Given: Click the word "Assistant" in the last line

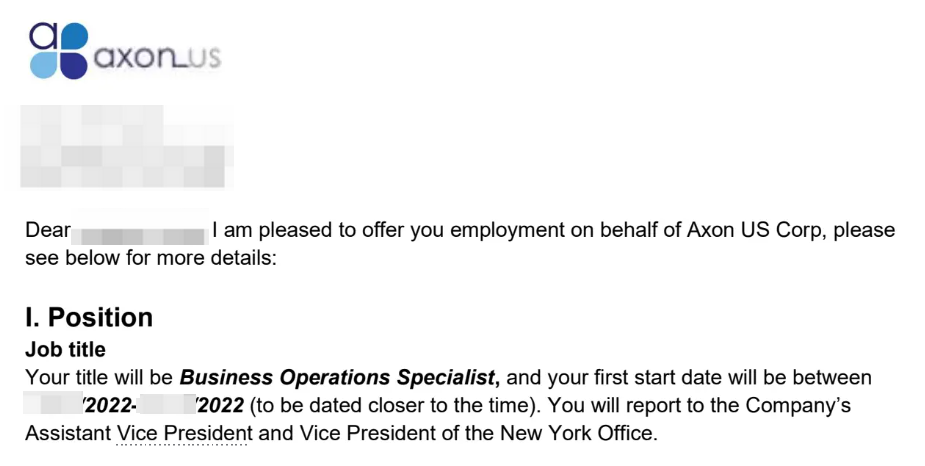Looking at the screenshot, I should (68, 434).
